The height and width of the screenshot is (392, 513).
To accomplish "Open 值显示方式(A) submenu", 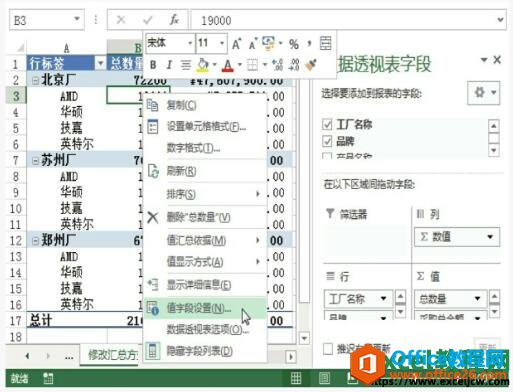I will pyautogui.click(x=205, y=262).
